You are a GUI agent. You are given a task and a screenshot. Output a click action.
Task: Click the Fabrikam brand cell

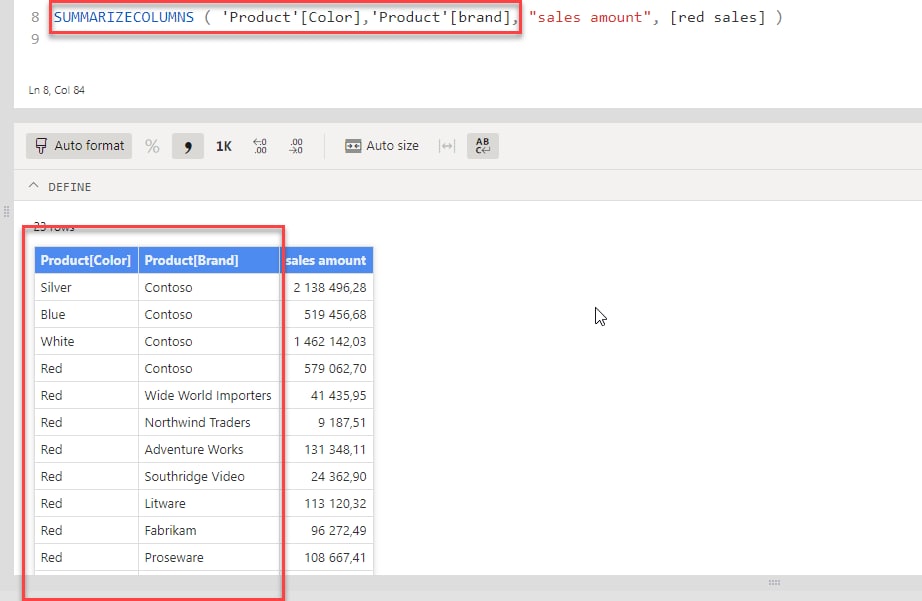(209, 531)
